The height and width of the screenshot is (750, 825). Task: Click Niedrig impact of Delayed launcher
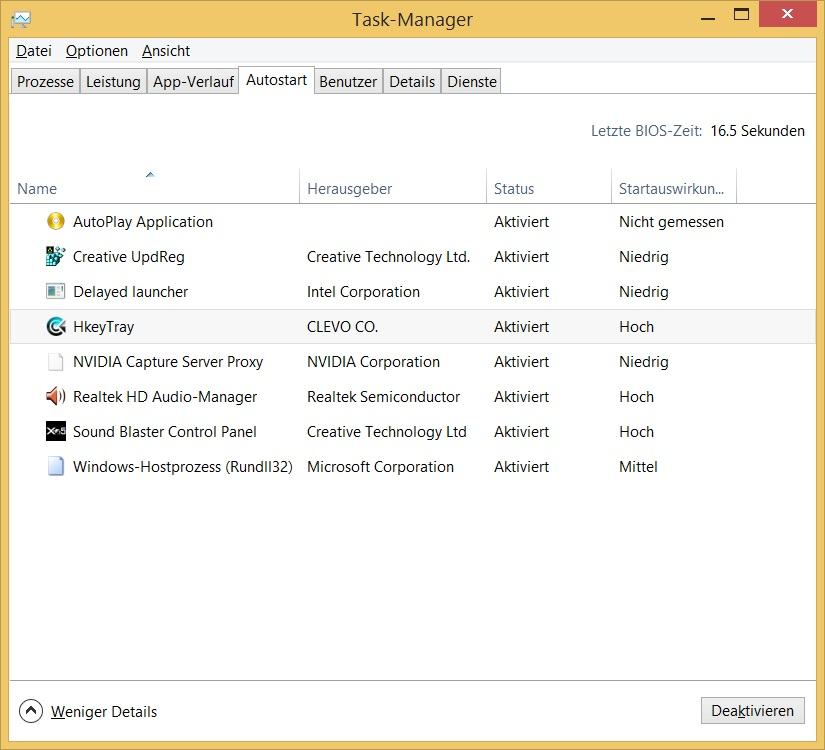644,292
